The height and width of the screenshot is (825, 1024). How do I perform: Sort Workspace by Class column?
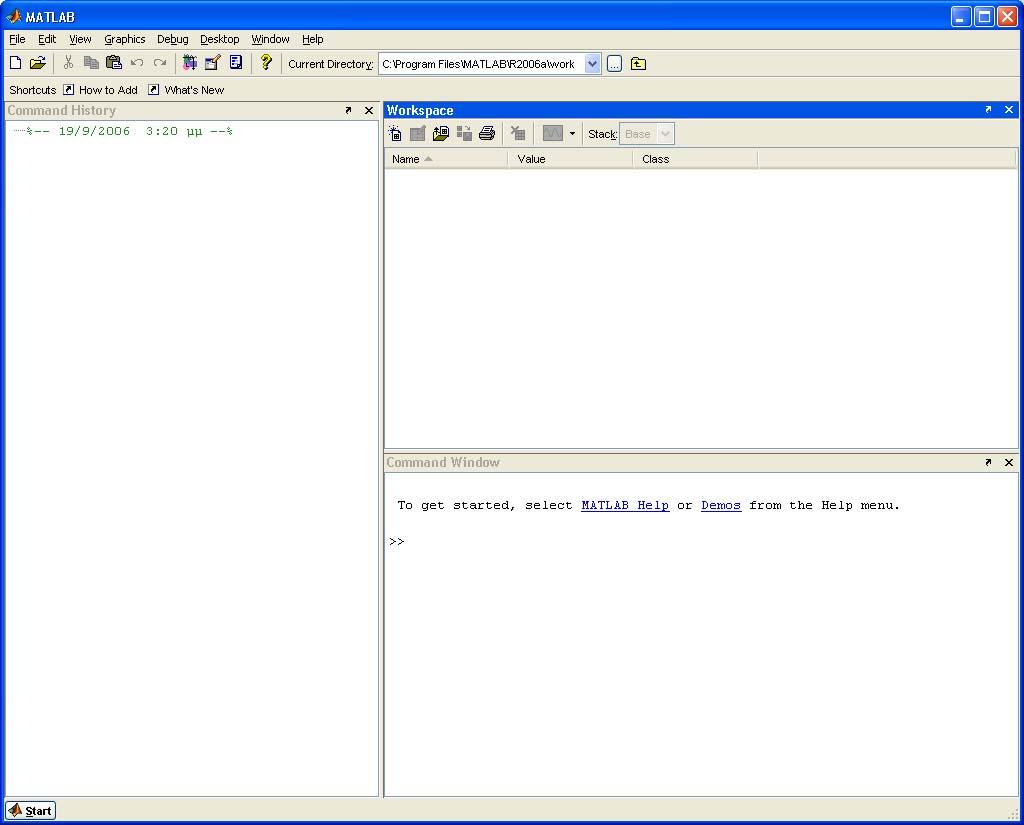pos(695,159)
